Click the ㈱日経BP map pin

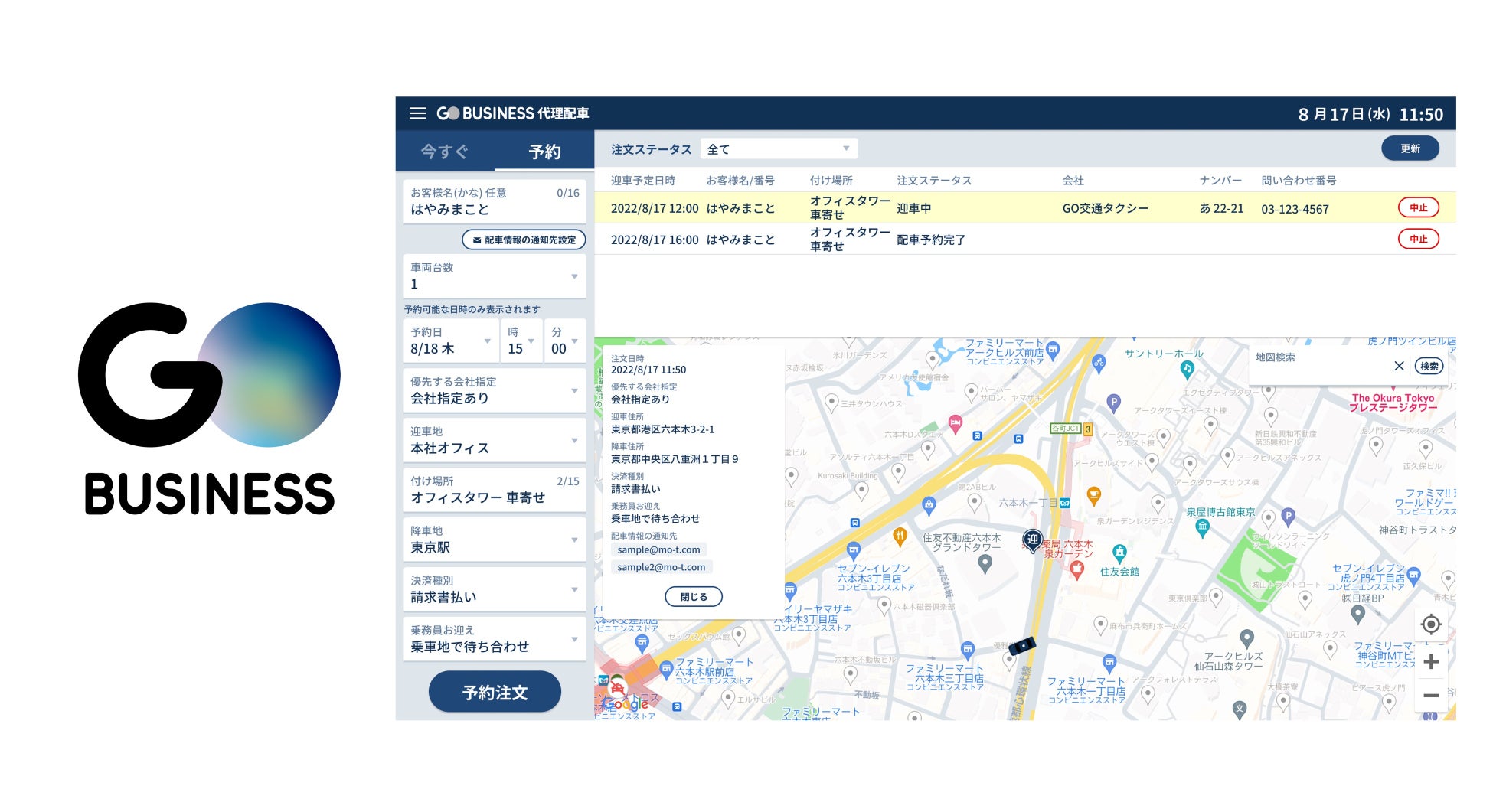click(x=1358, y=614)
